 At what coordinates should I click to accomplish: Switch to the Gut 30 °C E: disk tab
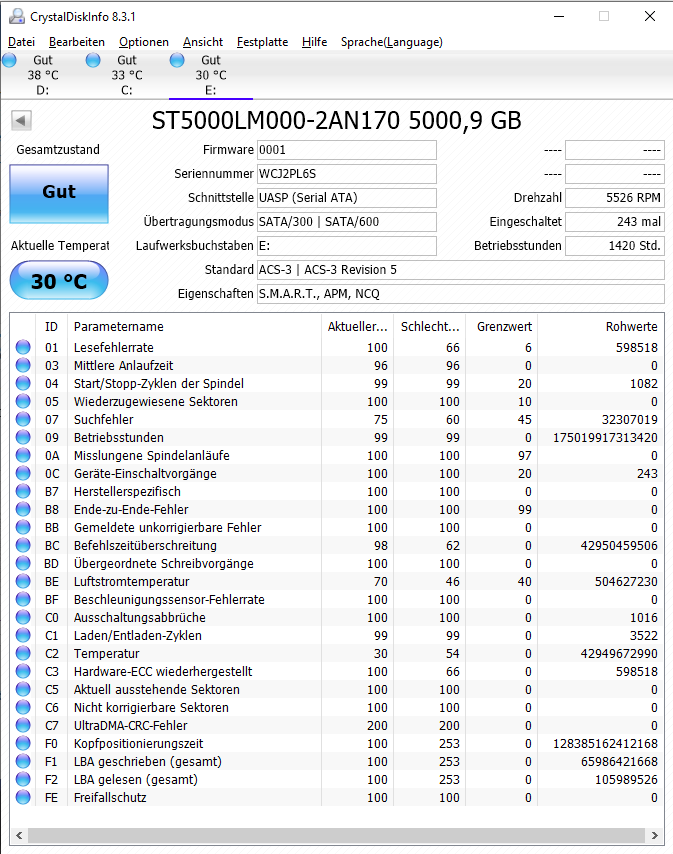pos(211,75)
